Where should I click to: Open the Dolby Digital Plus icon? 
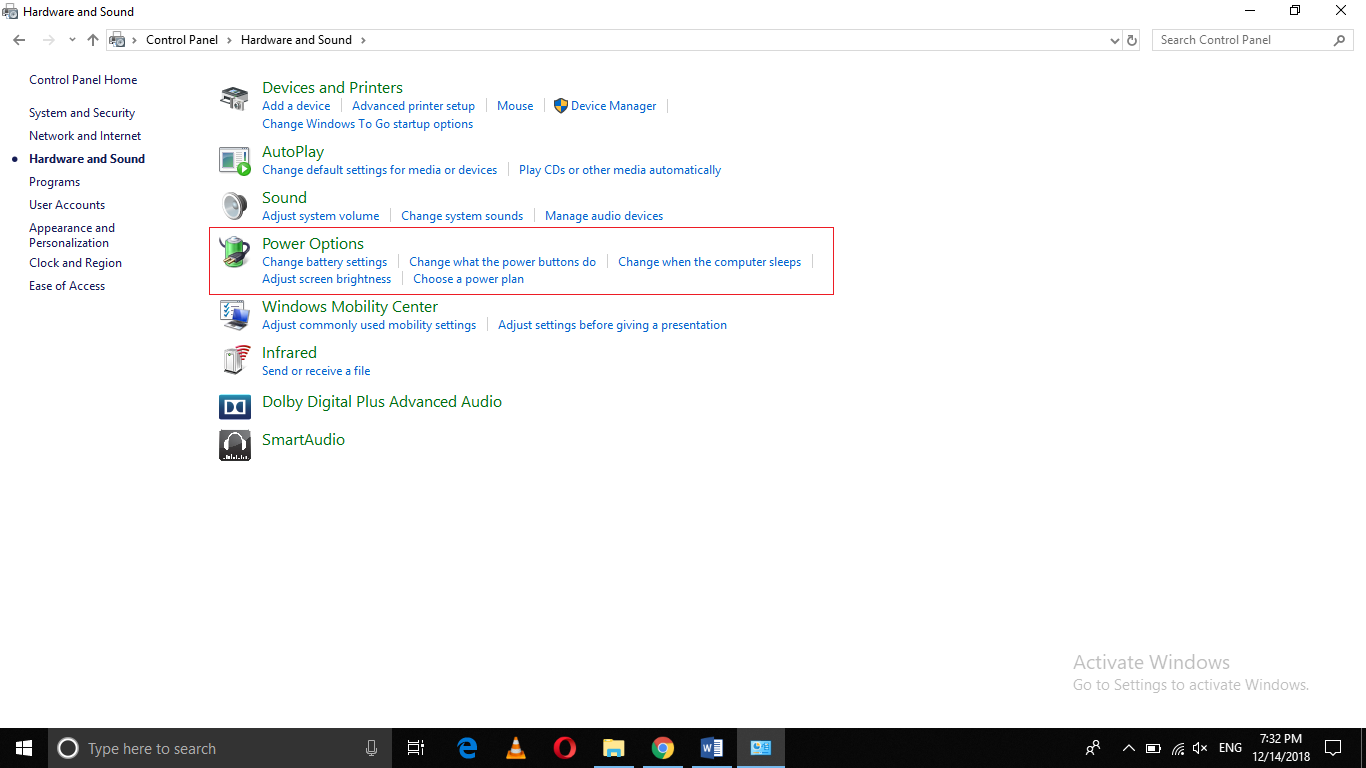(x=234, y=406)
